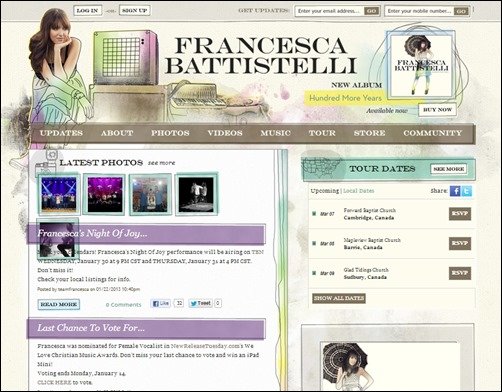Open the second latest photo with purple lighting
Viewport: 502px width, 392px height.
(x=105, y=194)
